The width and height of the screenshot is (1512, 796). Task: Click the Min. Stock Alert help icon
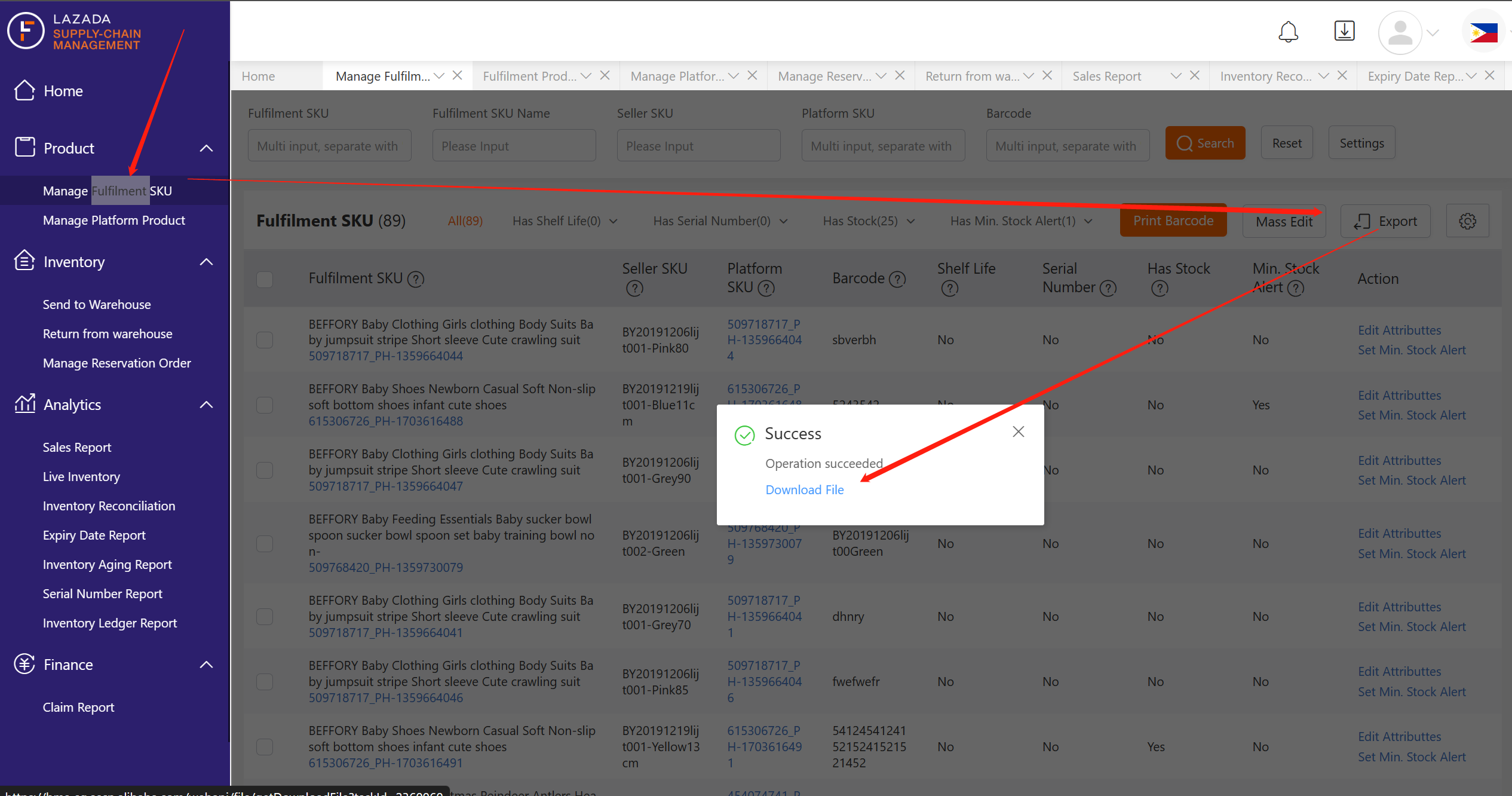1296,288
